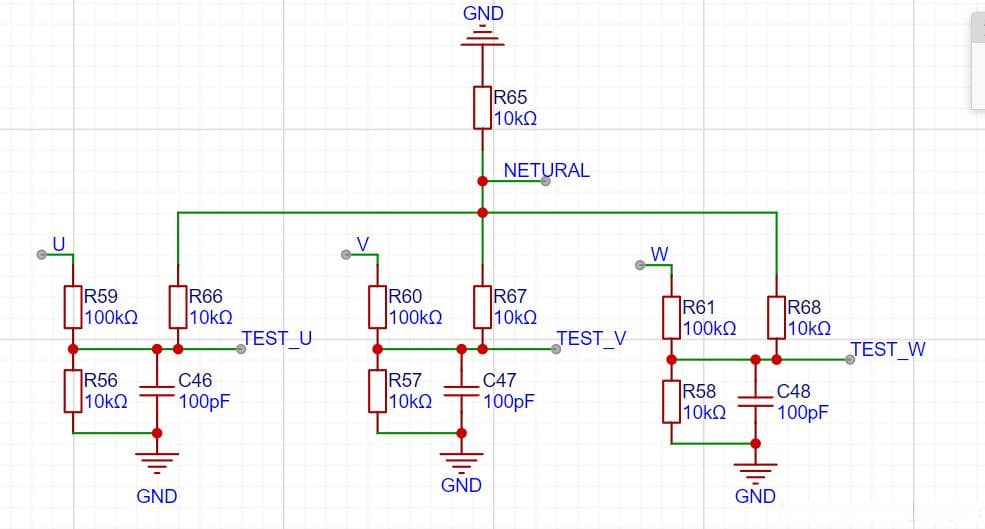Click the W net label
This screenshot has height=529, width=985.
click(660, 254)
